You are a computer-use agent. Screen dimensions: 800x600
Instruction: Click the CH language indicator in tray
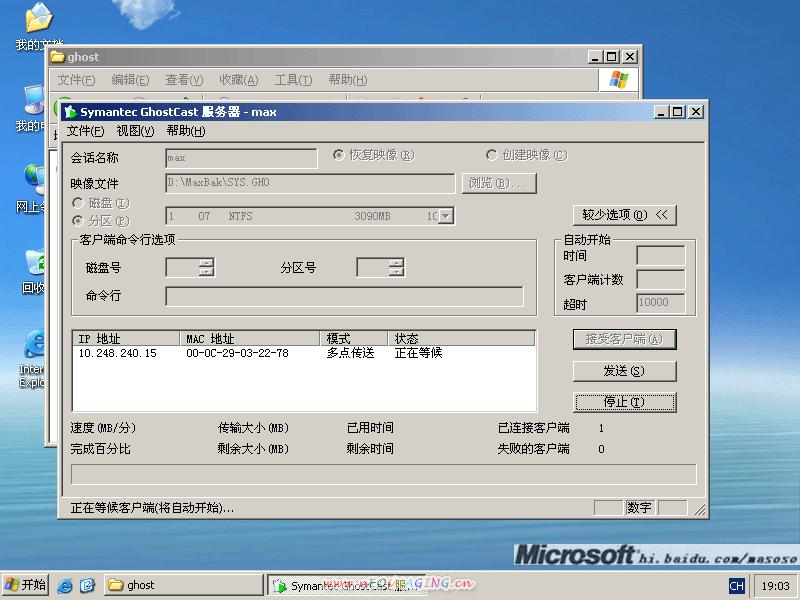point(736,586)
